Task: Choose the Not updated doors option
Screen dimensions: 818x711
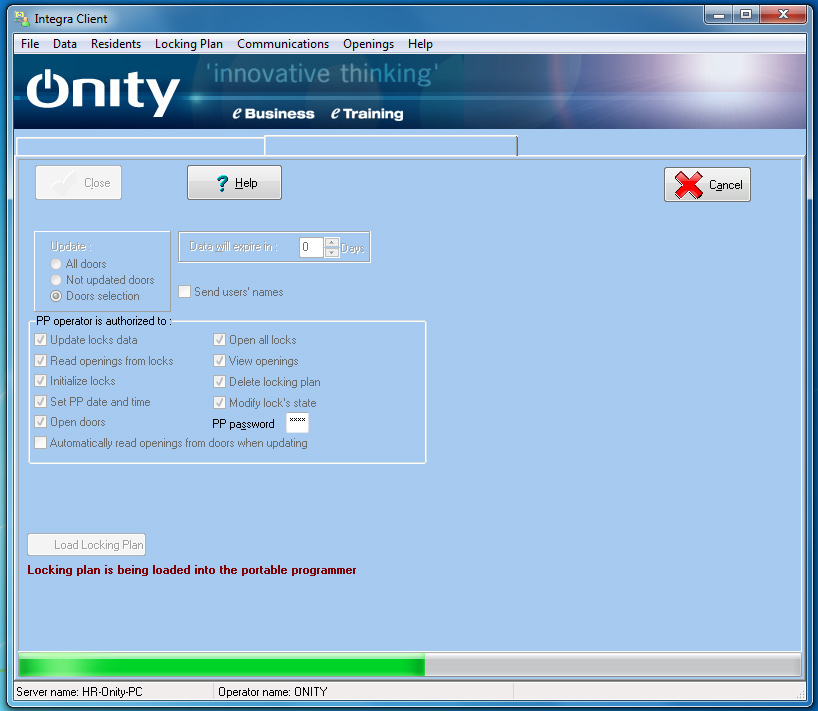Action: [x=56, y=280]
